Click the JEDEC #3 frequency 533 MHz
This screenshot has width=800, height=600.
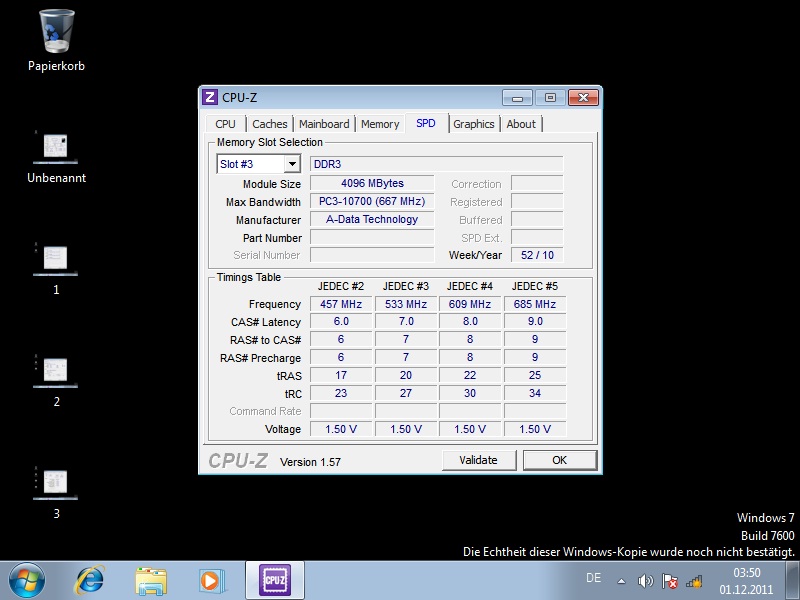point(406,304)
